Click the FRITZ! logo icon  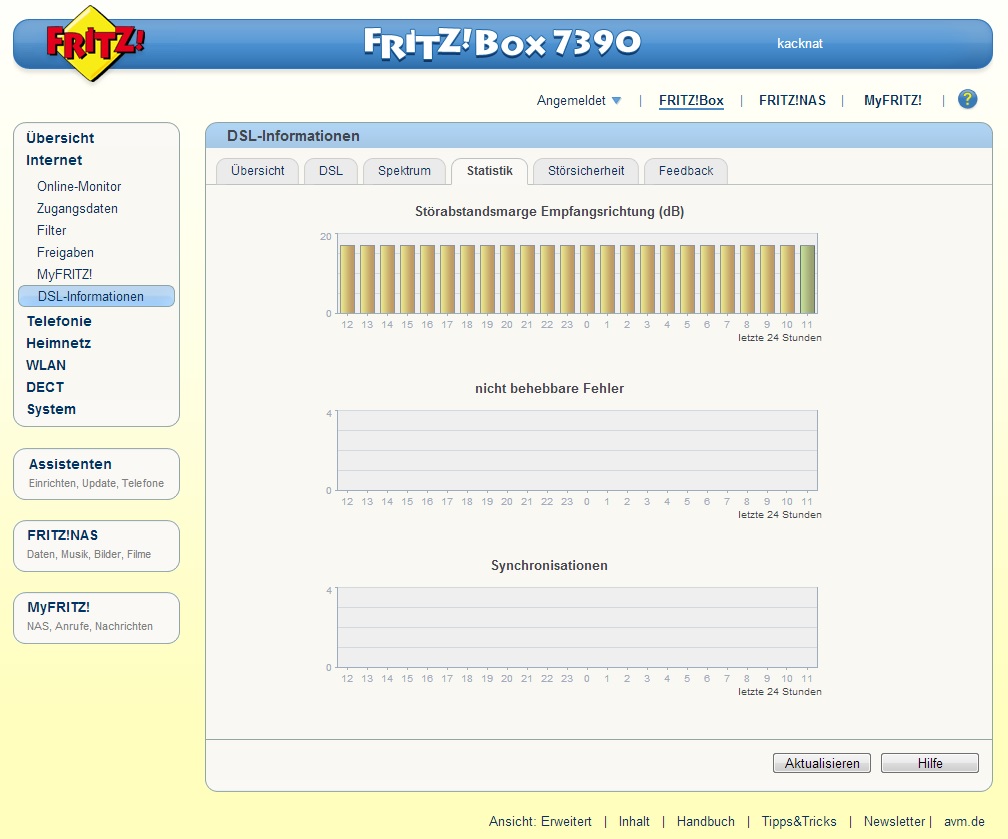tap(94, 43)
